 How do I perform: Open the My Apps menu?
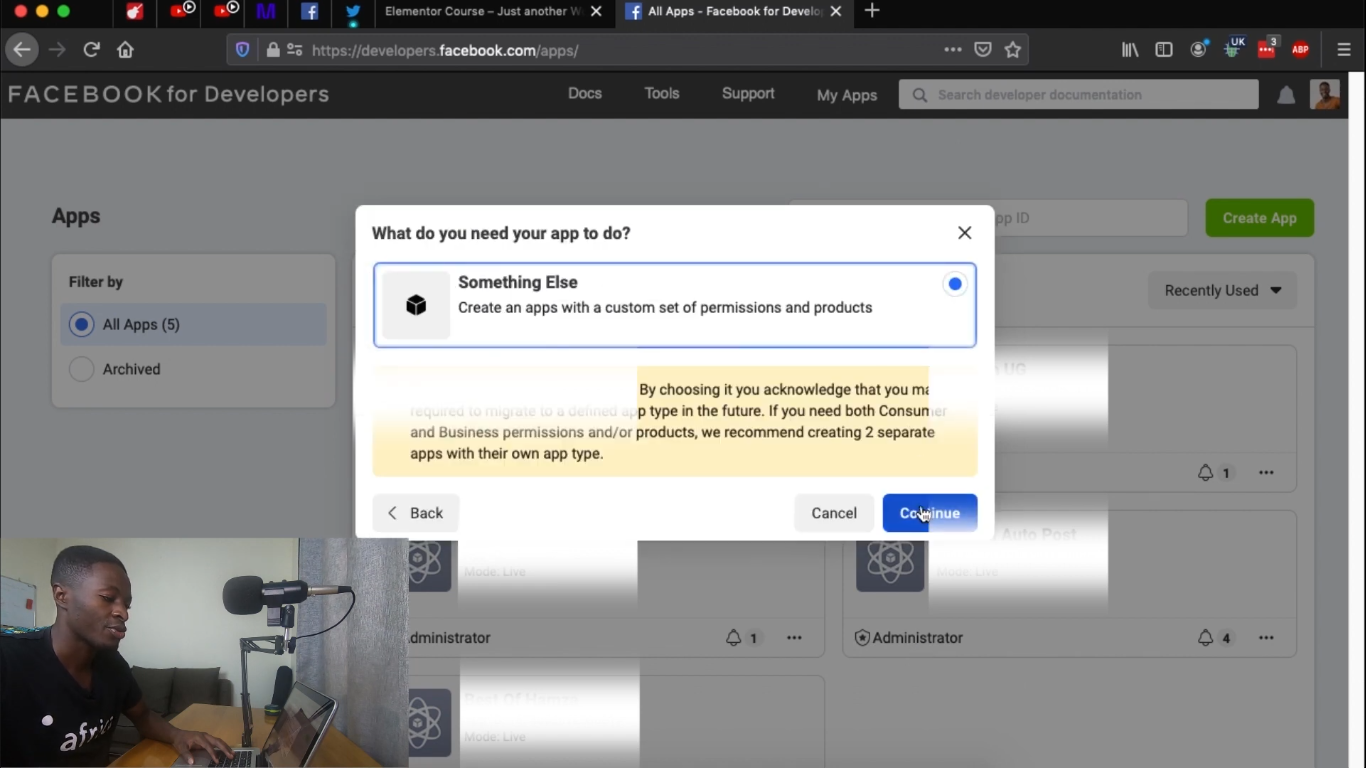point(847,95)
